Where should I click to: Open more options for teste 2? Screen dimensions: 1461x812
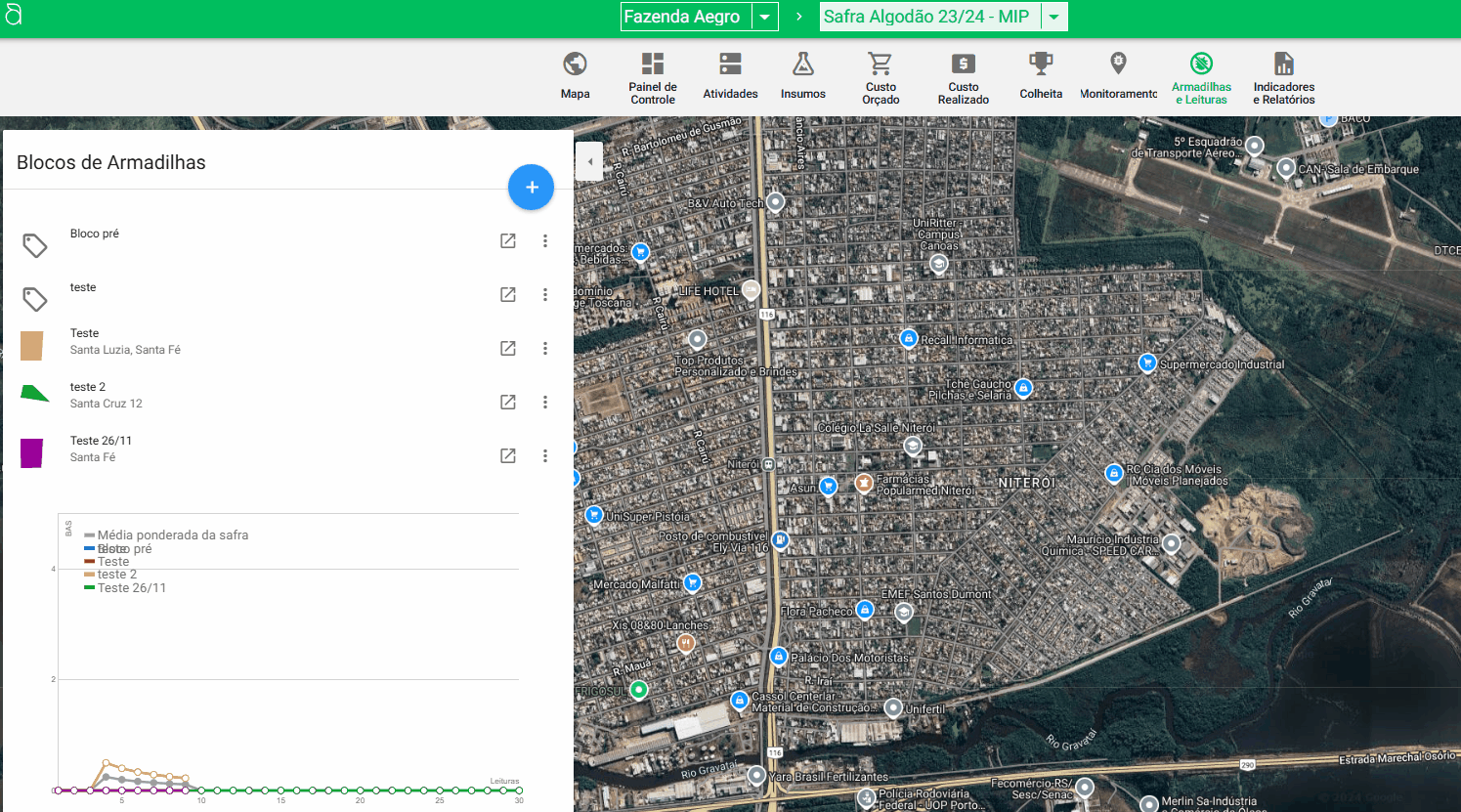545,403
